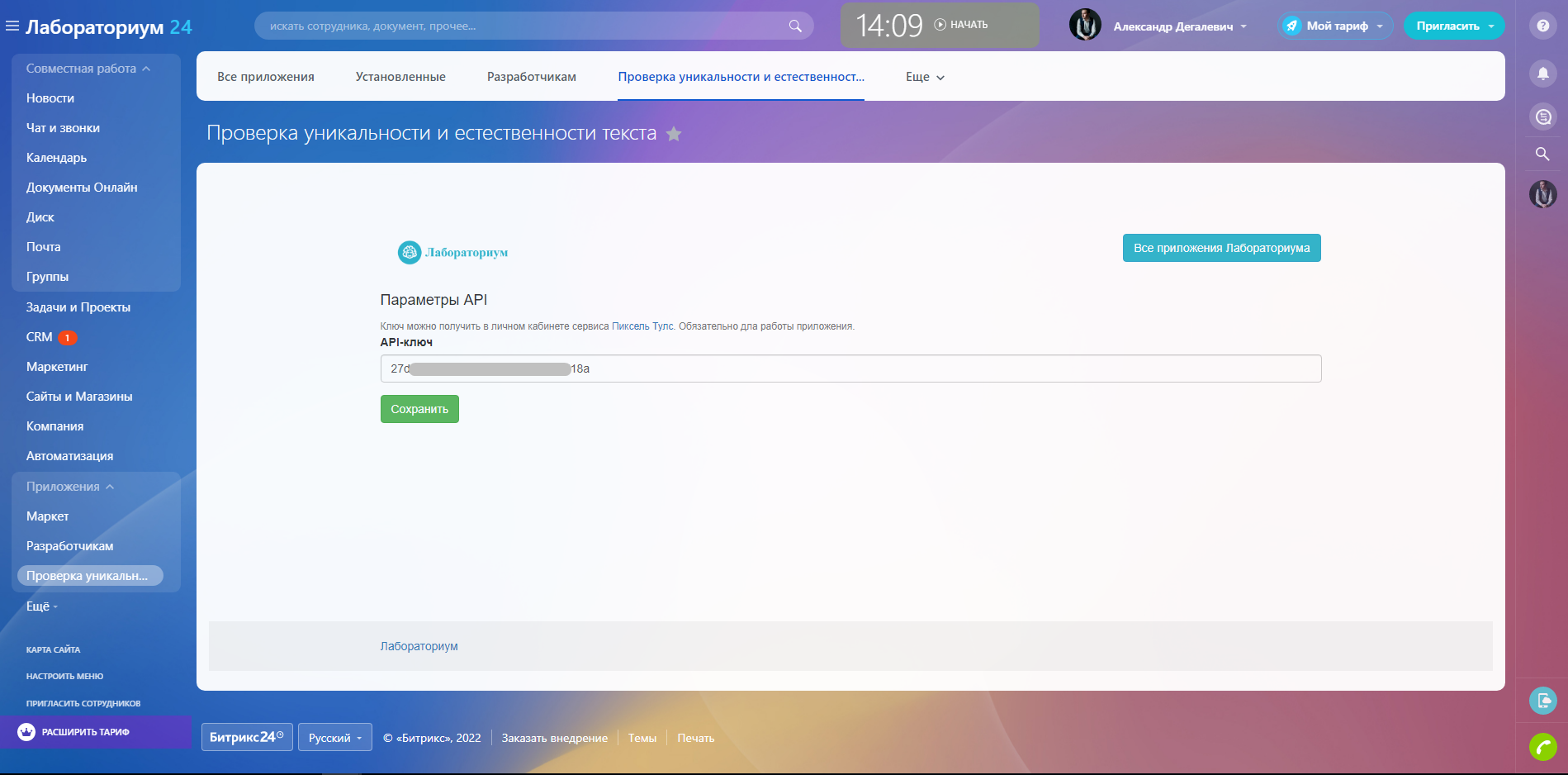1568x775 pixels.
Task: Open Новости in sidebar
Action: pos(50,98)
